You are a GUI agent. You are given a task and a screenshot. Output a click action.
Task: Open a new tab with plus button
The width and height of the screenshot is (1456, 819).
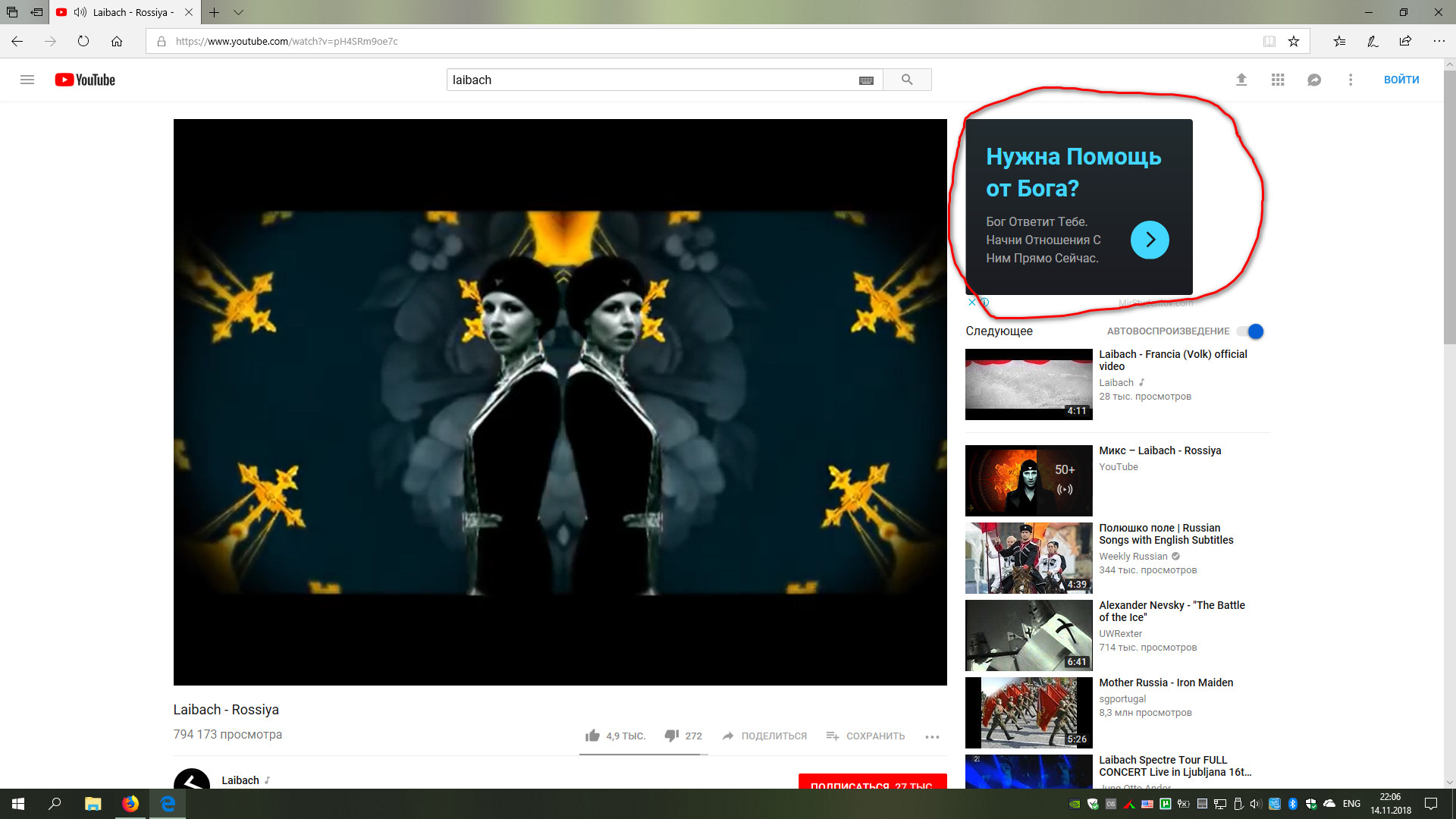(x=215, y=12)
